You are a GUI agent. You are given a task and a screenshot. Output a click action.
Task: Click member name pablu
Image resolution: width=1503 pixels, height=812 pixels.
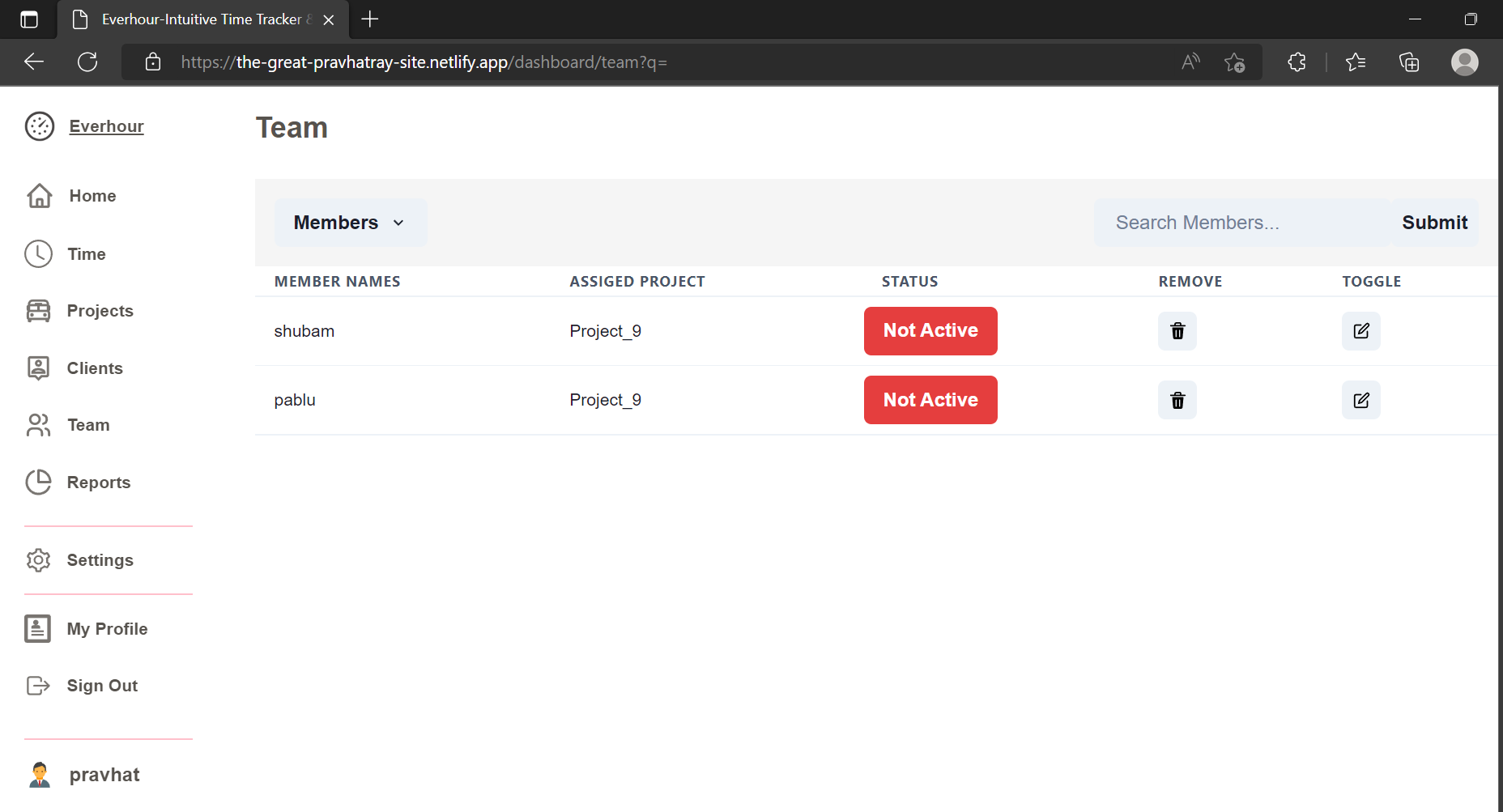coord(295,400)
